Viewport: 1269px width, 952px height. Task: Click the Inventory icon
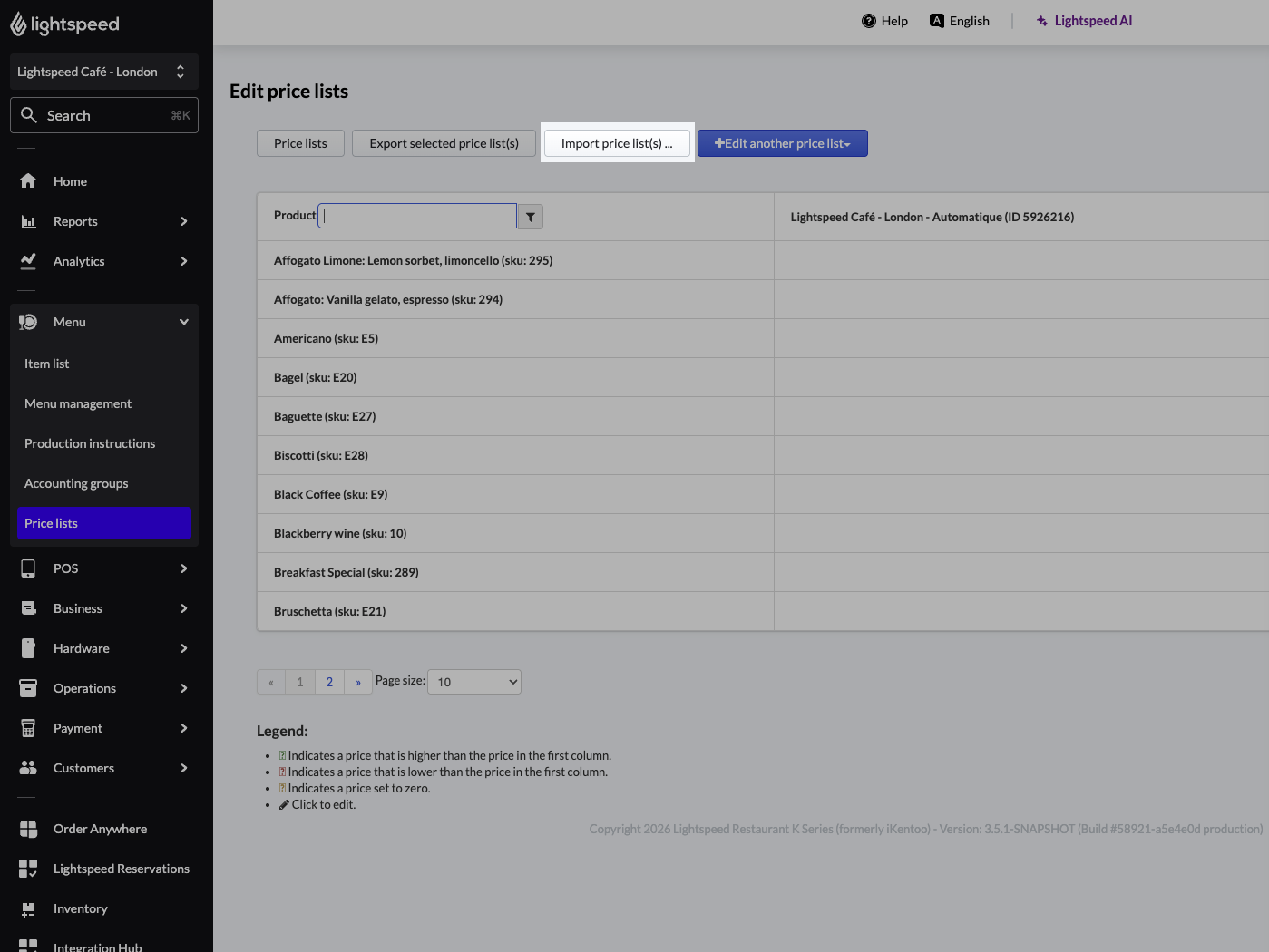pos(28,908)
